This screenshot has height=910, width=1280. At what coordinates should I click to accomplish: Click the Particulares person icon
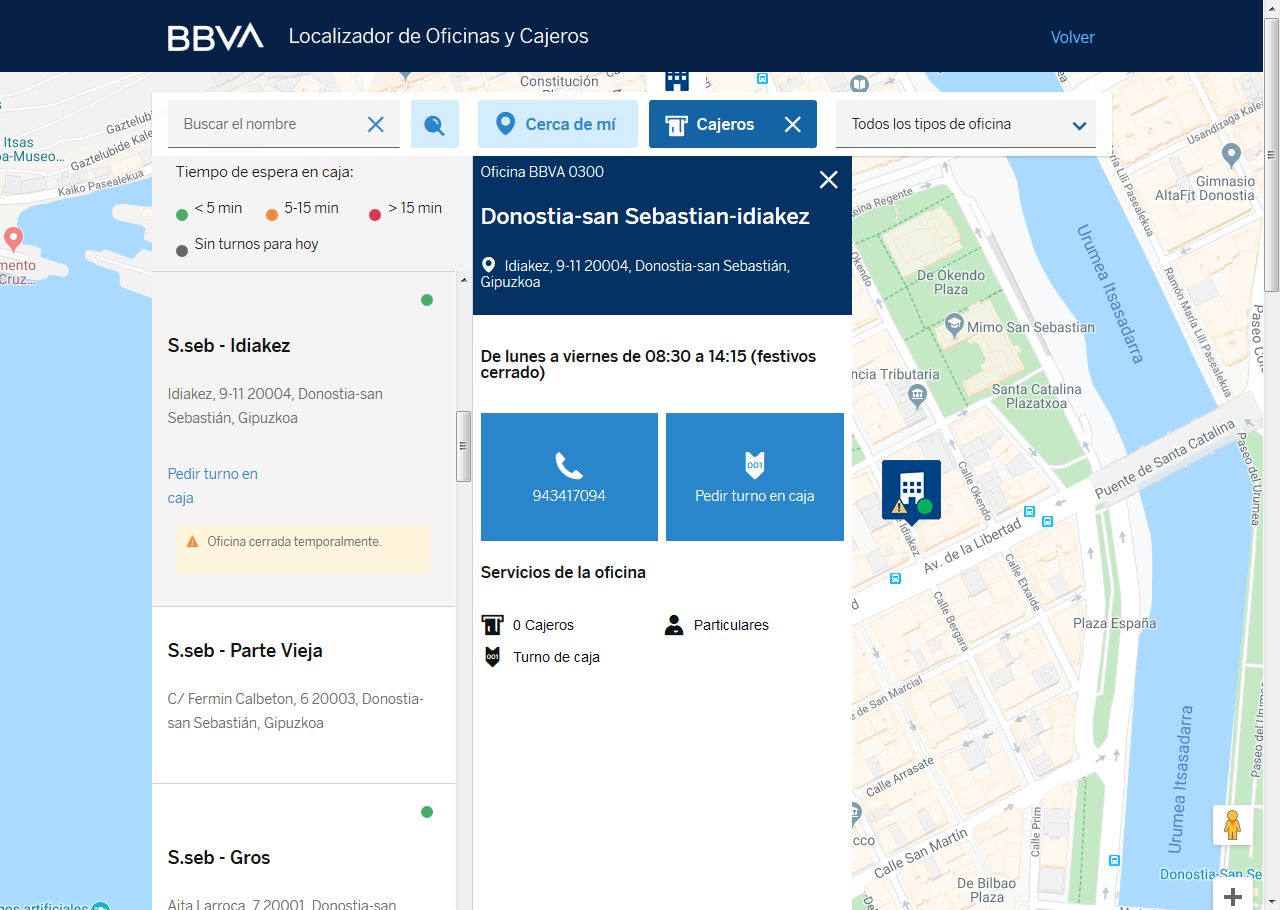673,625
